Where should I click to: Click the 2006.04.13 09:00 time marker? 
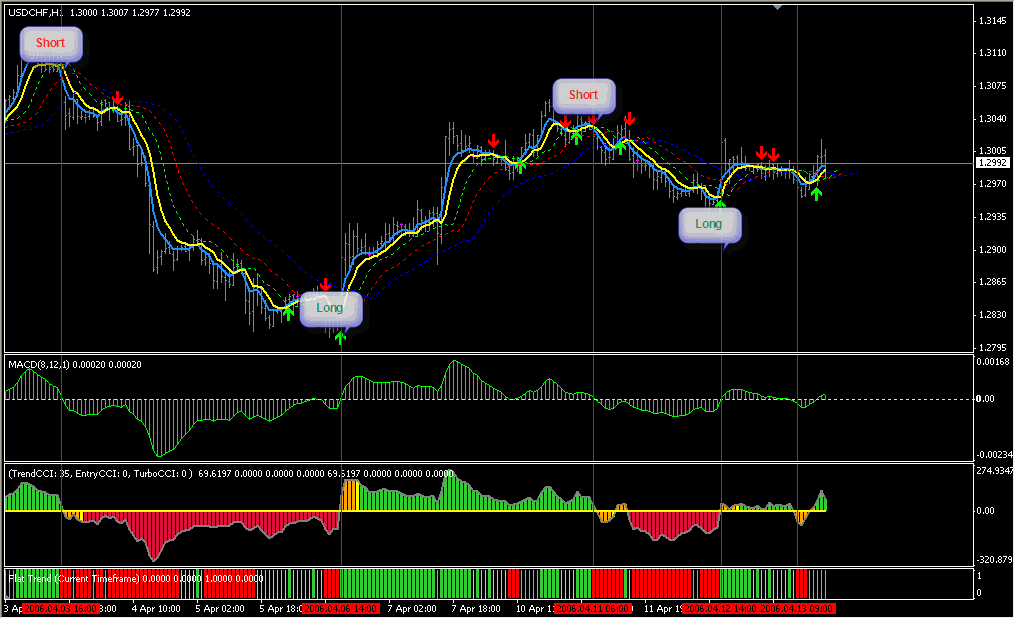[x=796, y=608]
